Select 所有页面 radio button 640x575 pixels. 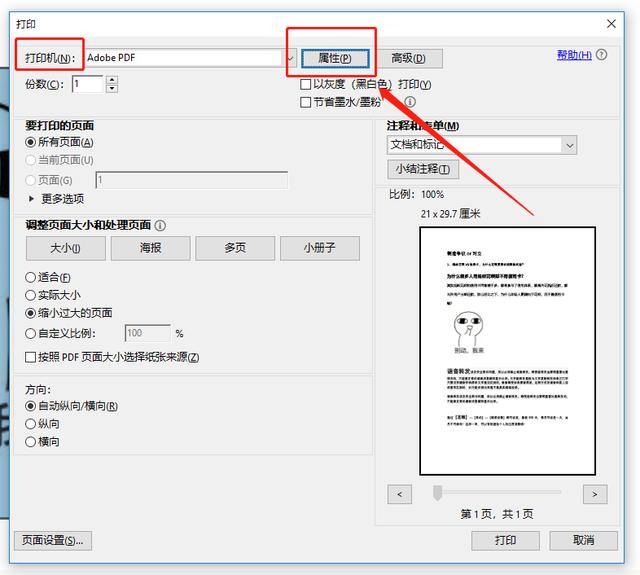click(x=30, y=142)
